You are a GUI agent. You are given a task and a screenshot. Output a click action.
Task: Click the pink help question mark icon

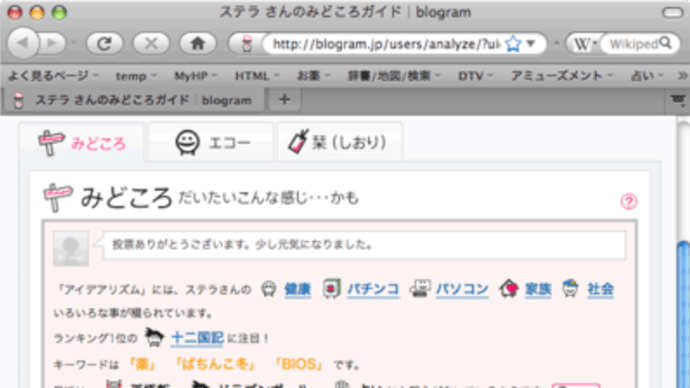tap(629, 201)
